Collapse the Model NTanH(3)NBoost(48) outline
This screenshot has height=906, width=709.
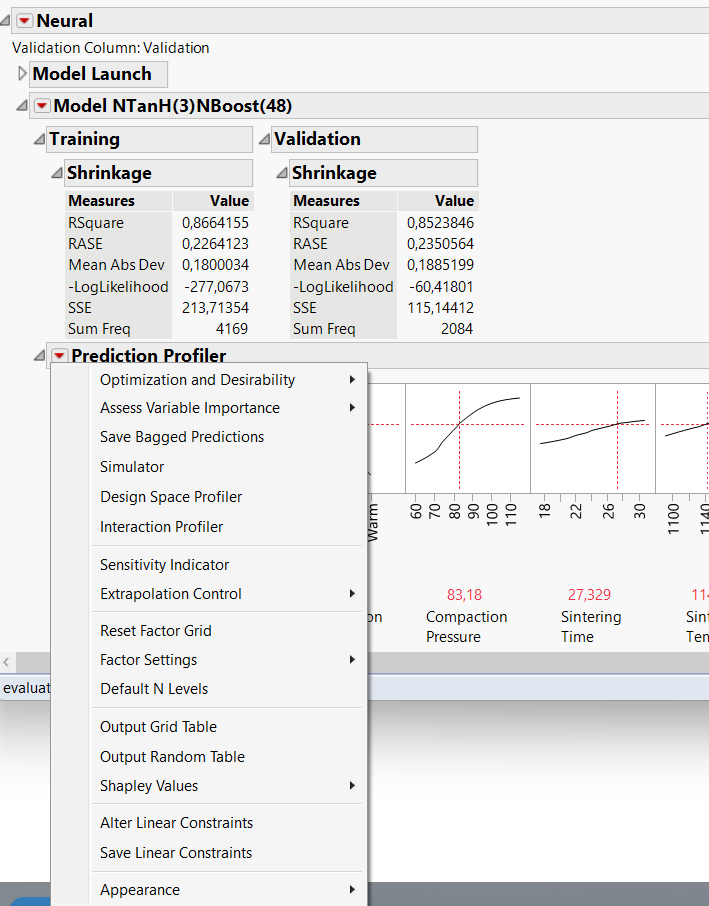[22, 106]
